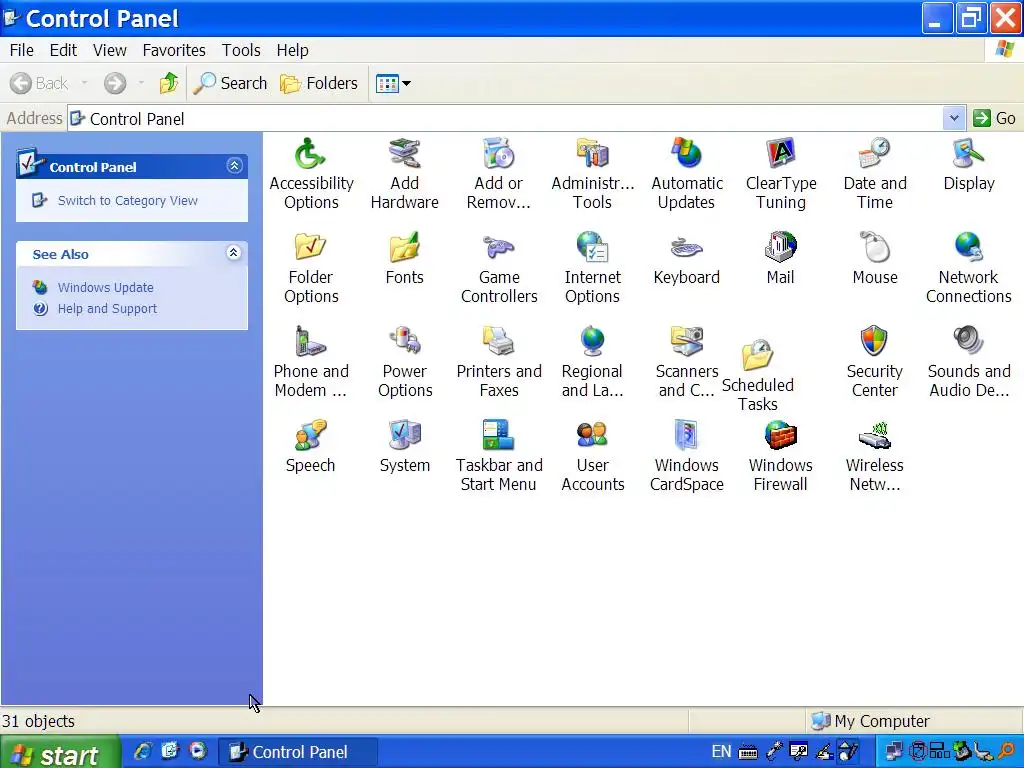Select Windows CardSpace icon
Screen dimensions: 1024x768
pos(686,436)
